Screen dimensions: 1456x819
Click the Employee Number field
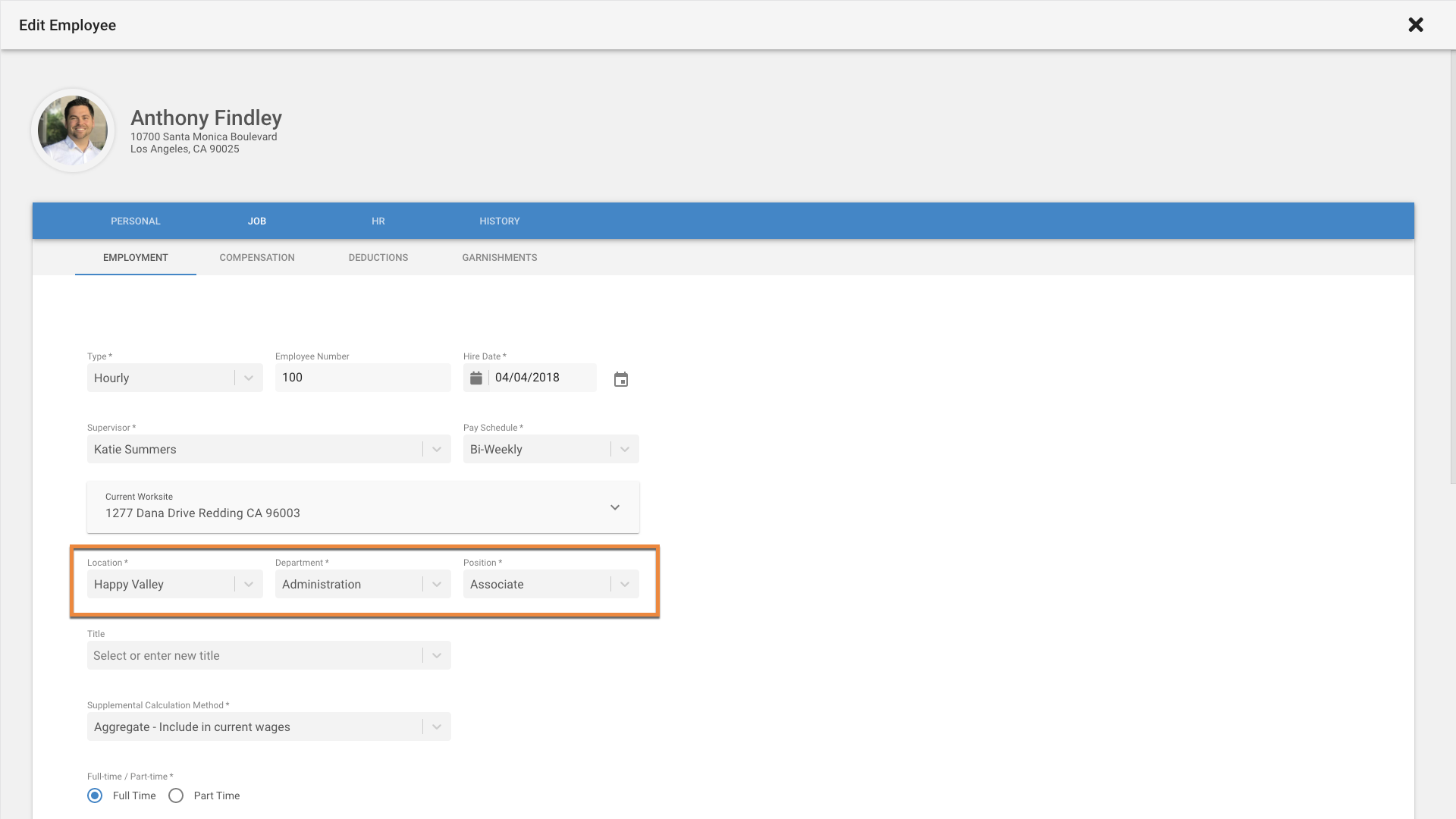coord(363,378)
